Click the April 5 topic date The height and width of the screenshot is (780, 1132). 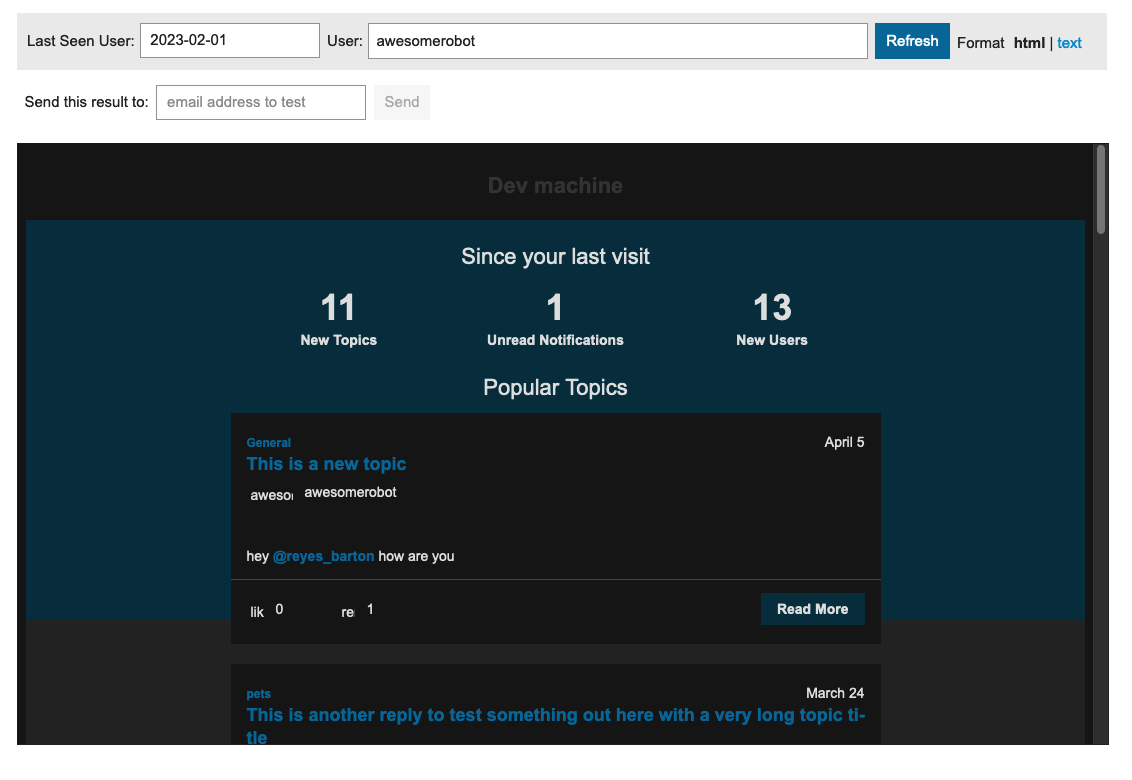click(844, 441)
